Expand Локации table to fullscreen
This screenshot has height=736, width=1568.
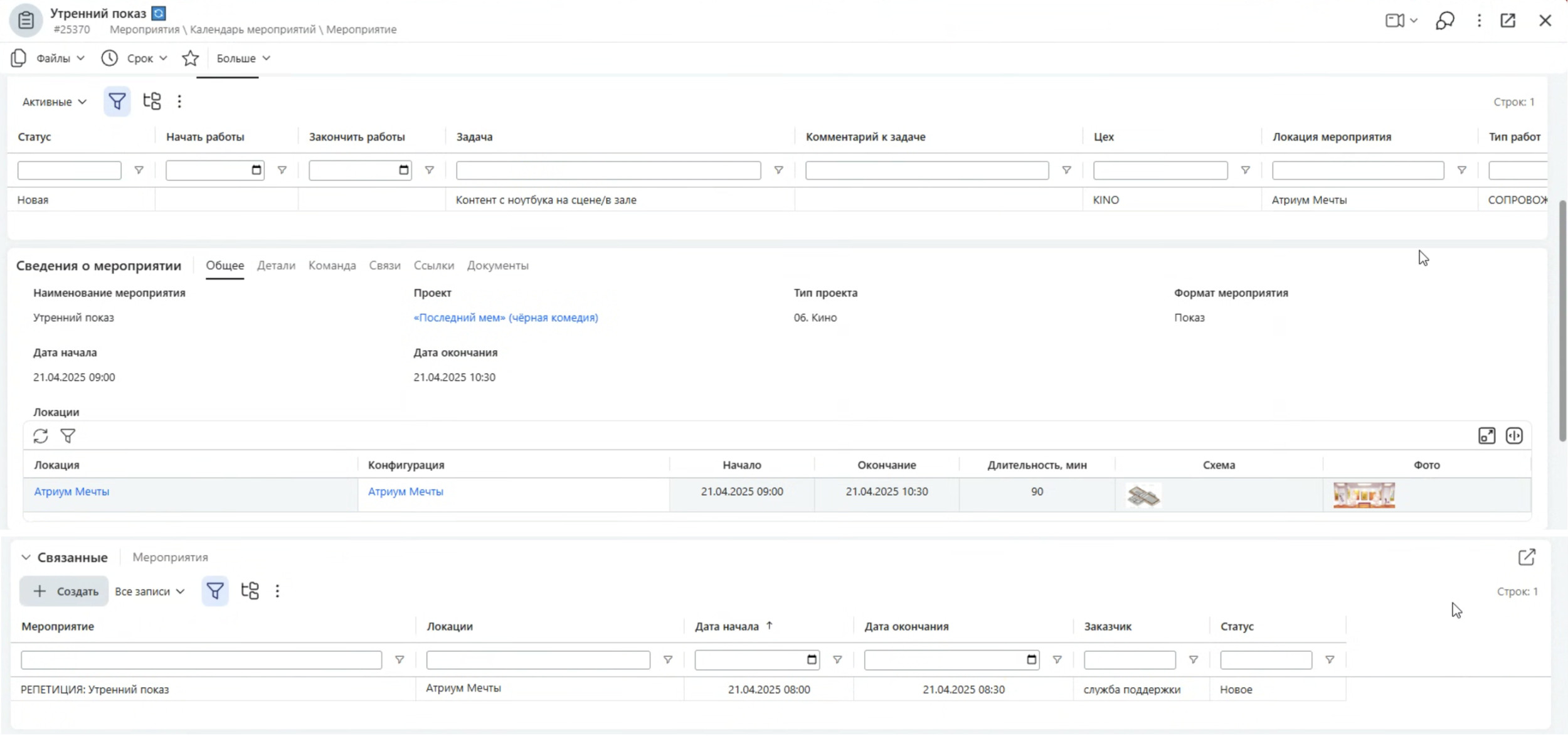click(x=1486, y=436)
